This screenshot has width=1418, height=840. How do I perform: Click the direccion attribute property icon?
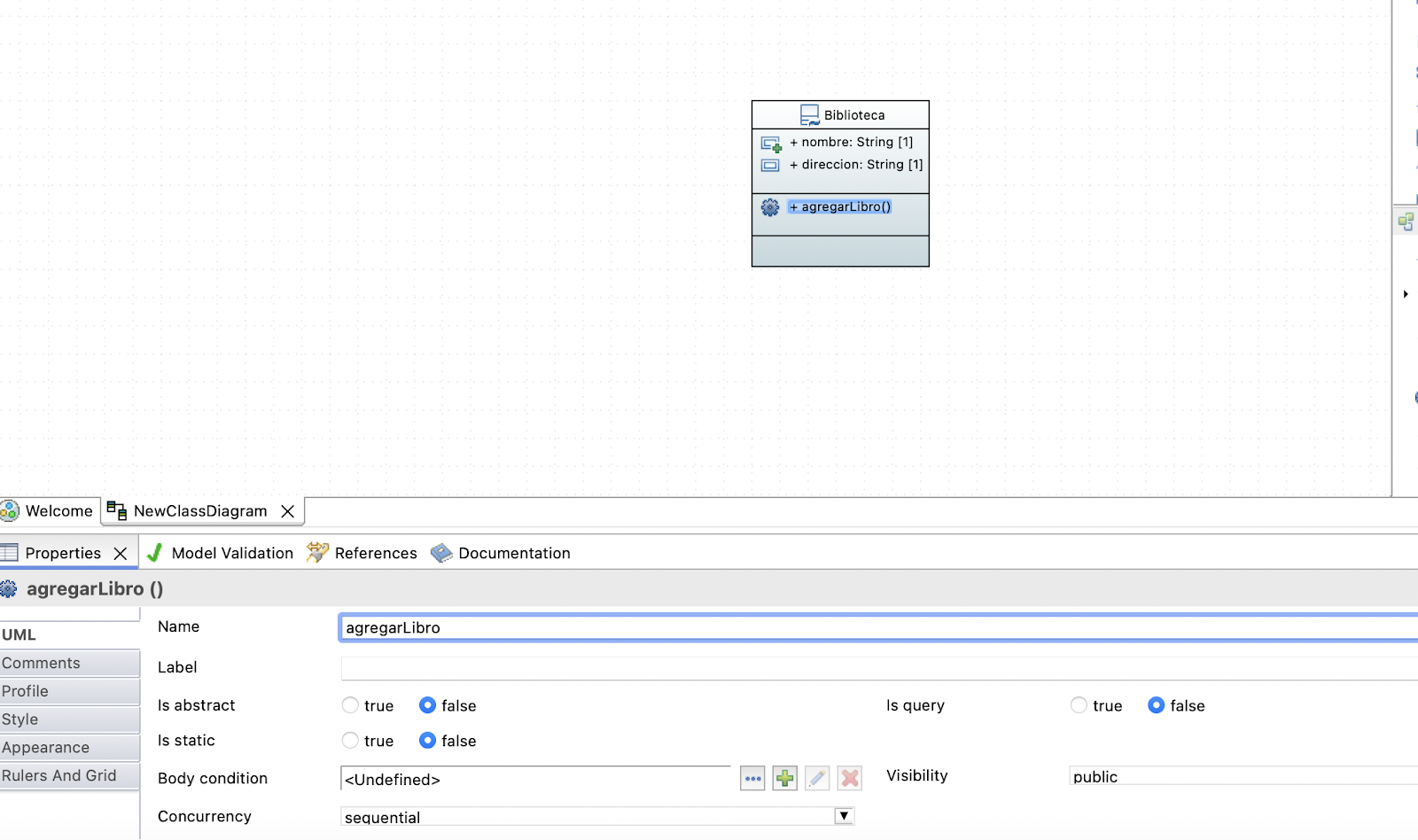[x=770, y=166]
